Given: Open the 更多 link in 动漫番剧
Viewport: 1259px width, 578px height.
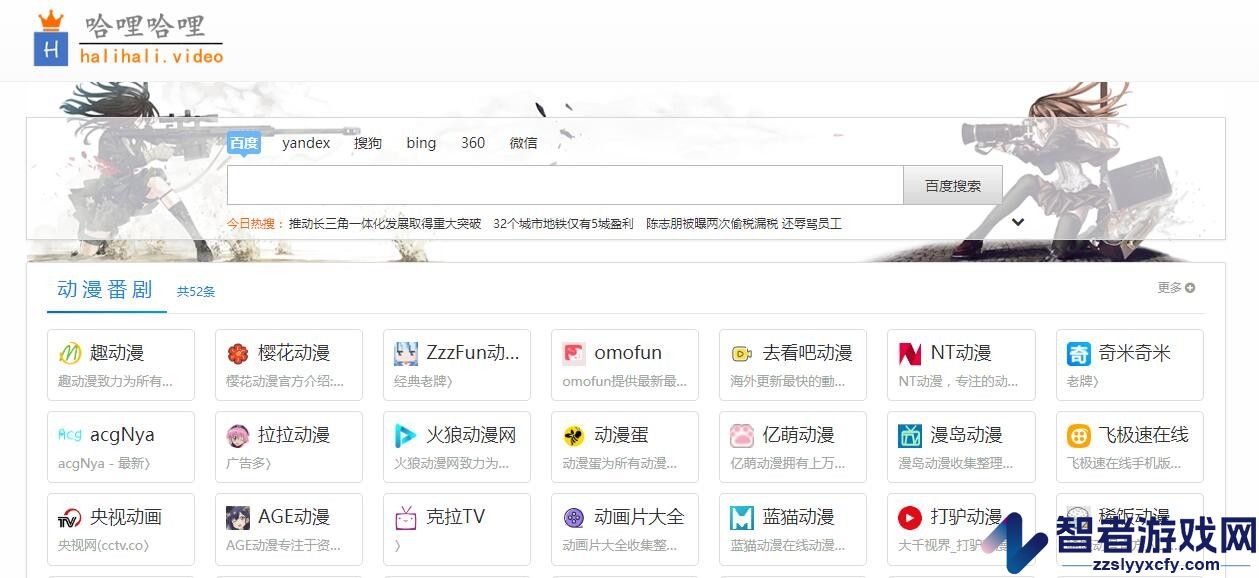Looking at the screenshot, I should [1170, 288].
